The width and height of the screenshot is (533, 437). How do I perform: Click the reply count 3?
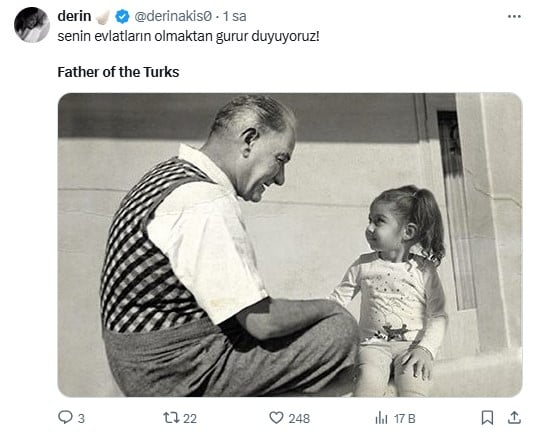click(81, 418)
